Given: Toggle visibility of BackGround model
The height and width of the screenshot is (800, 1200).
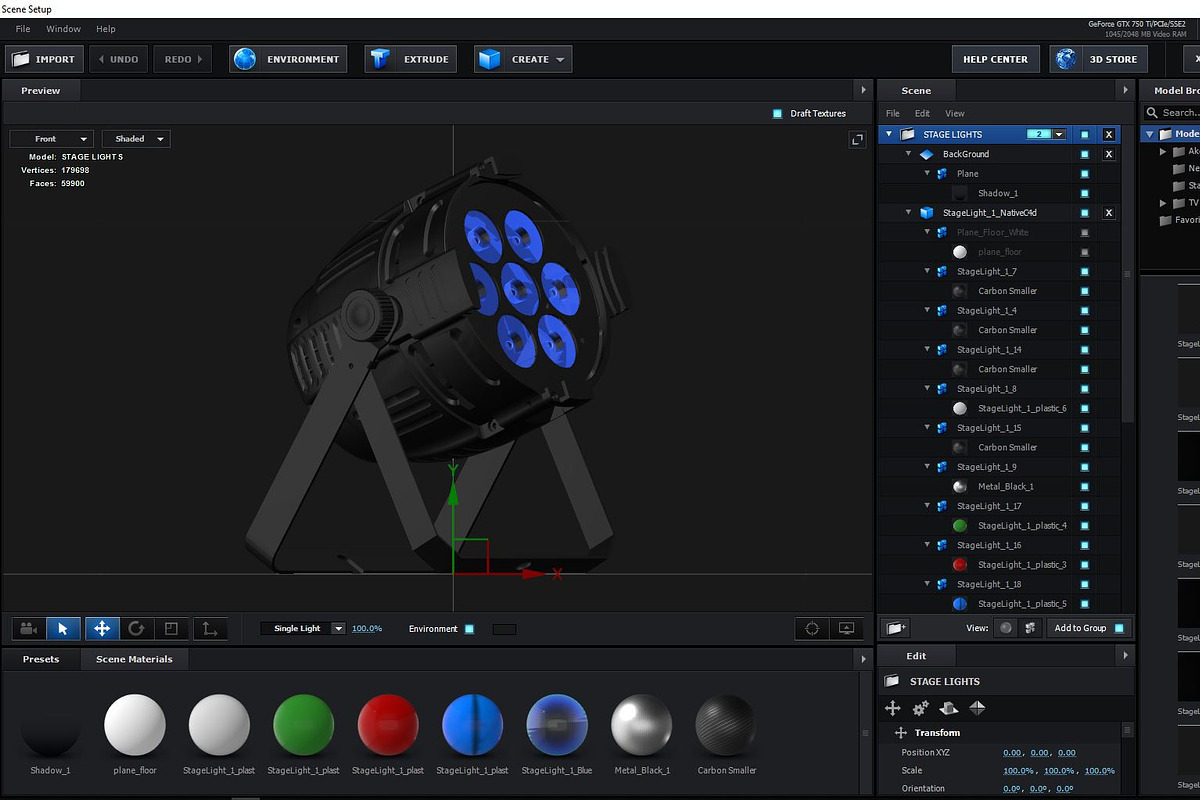Looking at the screenshot, I should click(1085, 154).
